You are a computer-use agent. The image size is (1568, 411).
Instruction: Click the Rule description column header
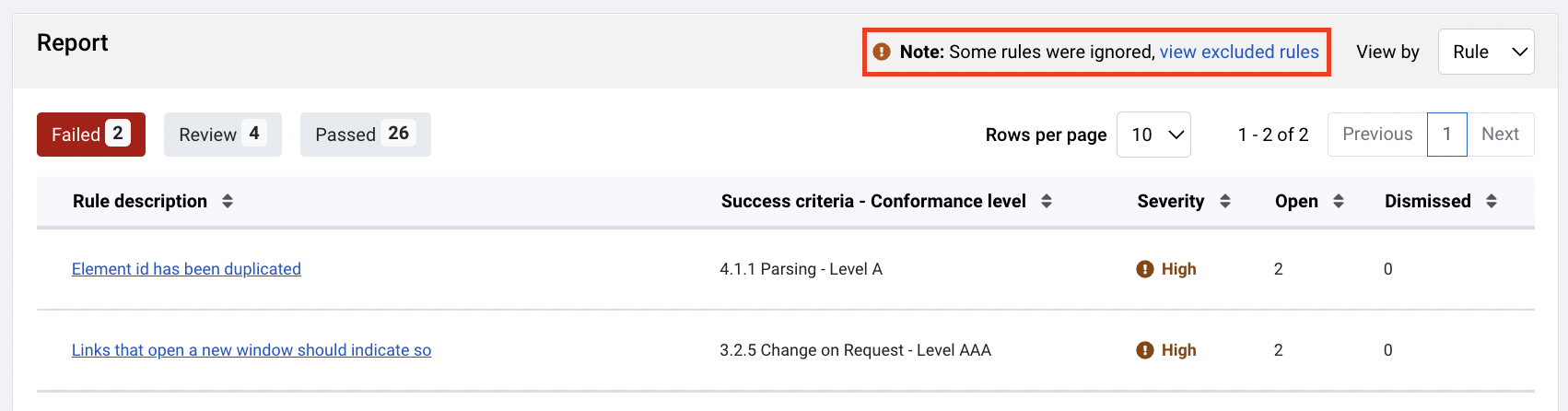point(140,201)
